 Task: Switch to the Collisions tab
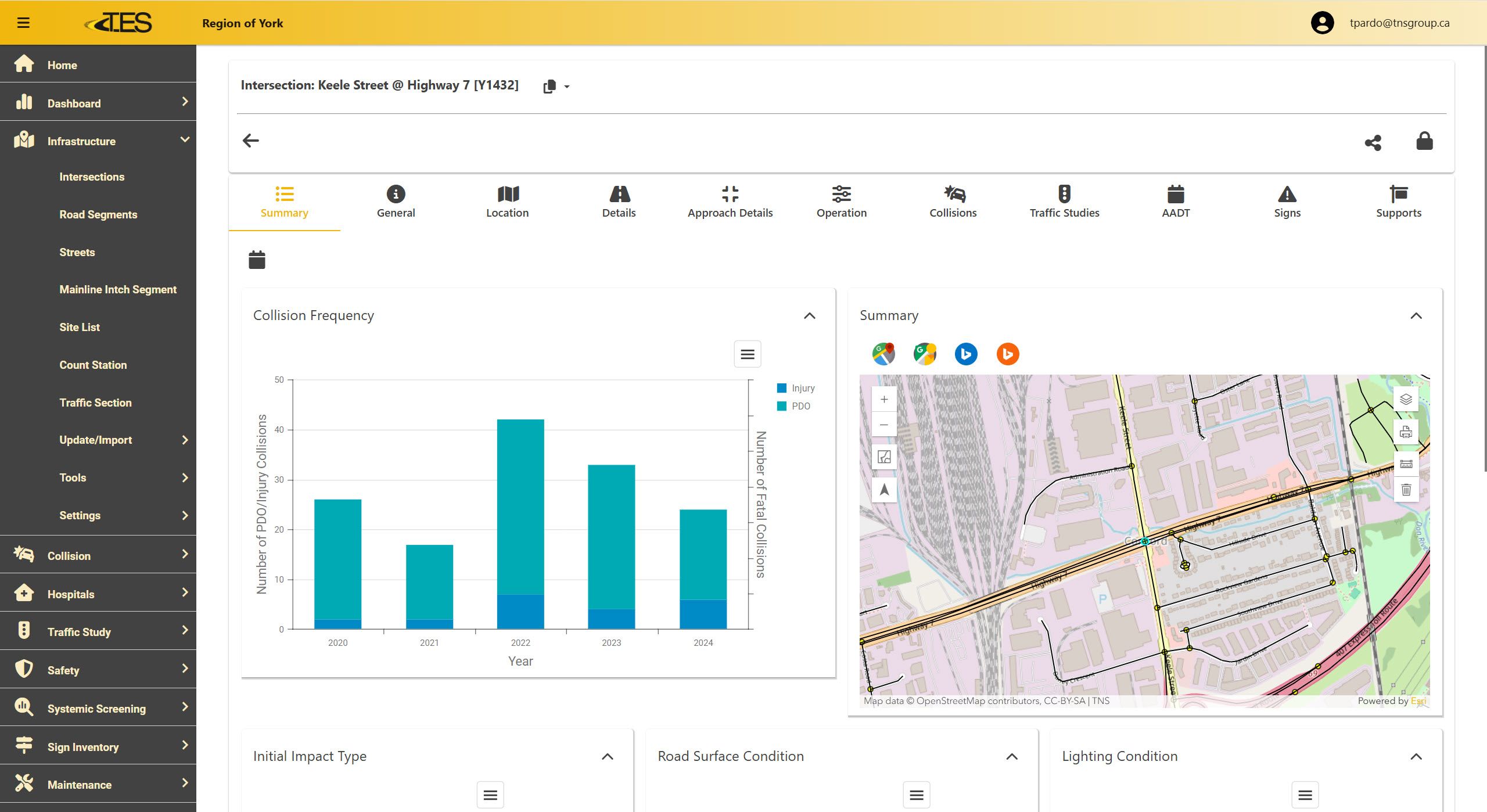tap(953, 202)
